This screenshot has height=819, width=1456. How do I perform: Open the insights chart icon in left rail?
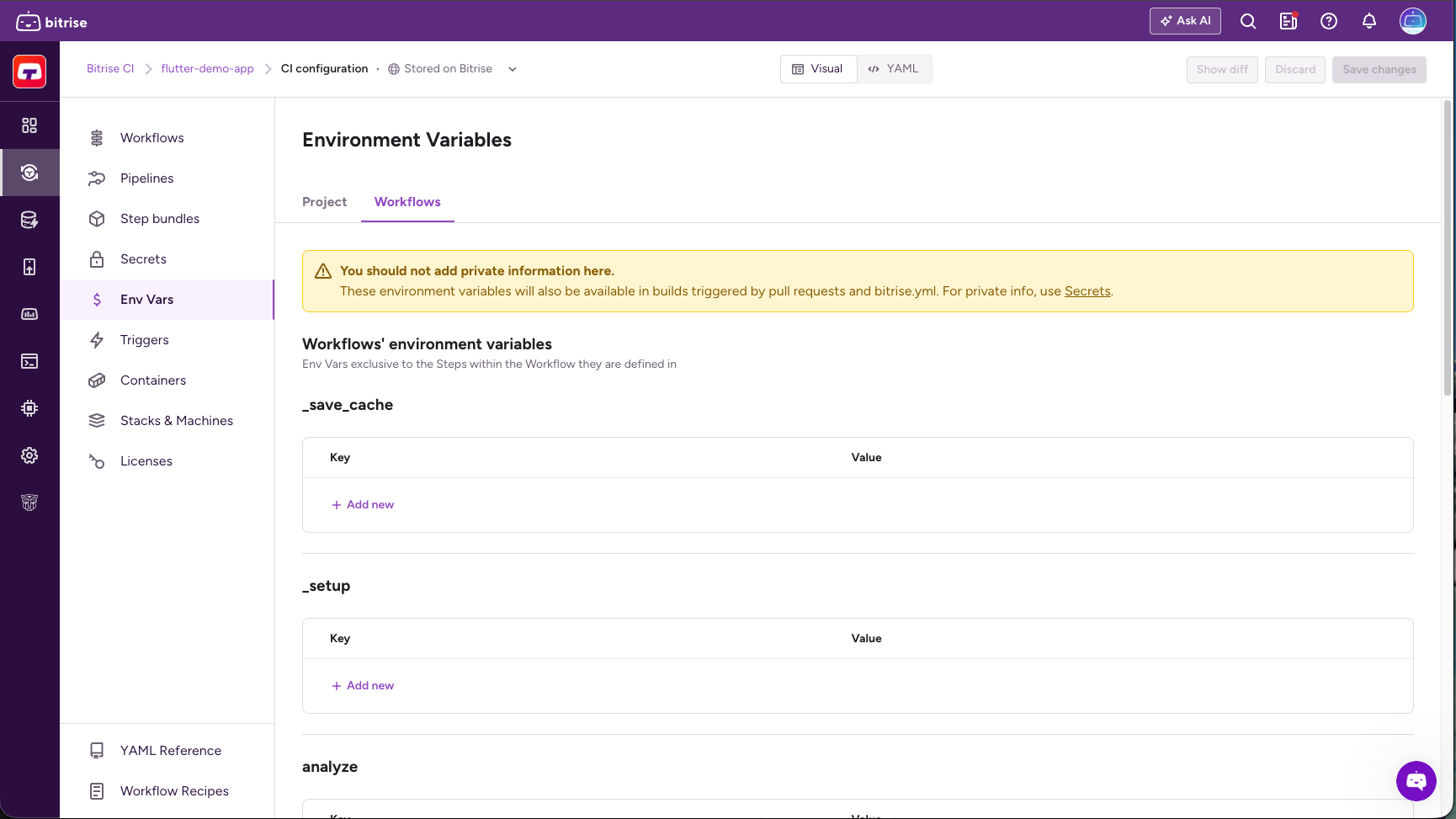click(x=29, y=314)
